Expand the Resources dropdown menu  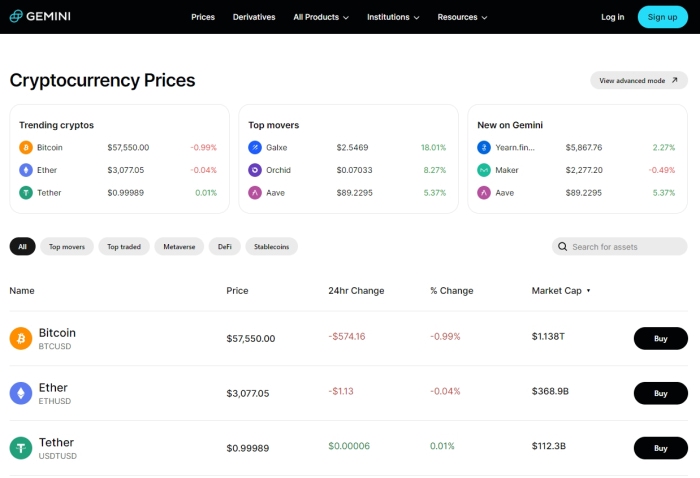click(463, 17)
